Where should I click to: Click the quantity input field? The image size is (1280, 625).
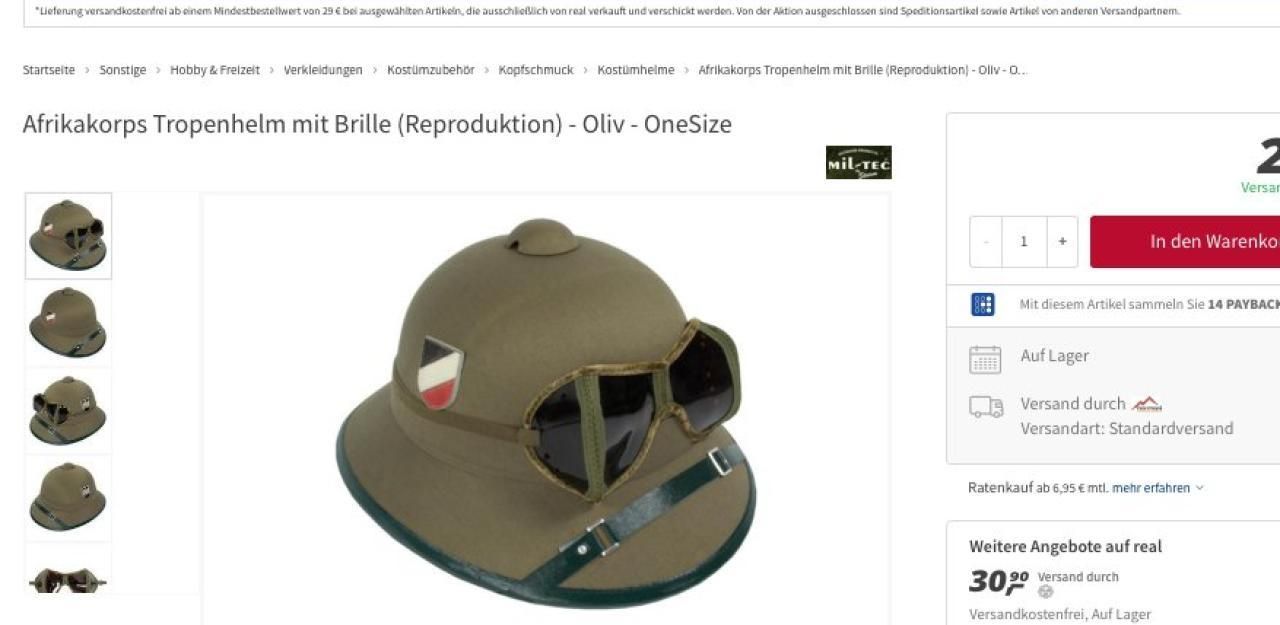click(x=1024, y=242)
